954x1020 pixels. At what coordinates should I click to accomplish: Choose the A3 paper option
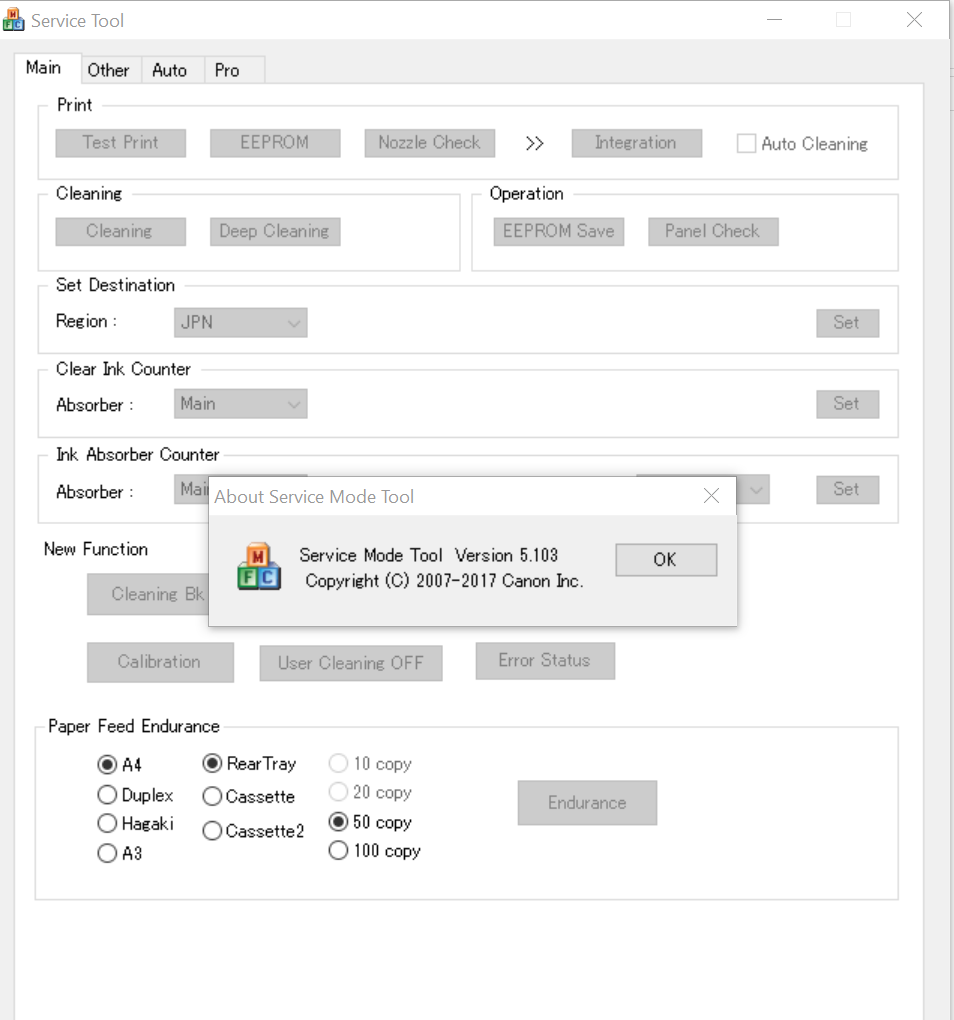point(107,853)
